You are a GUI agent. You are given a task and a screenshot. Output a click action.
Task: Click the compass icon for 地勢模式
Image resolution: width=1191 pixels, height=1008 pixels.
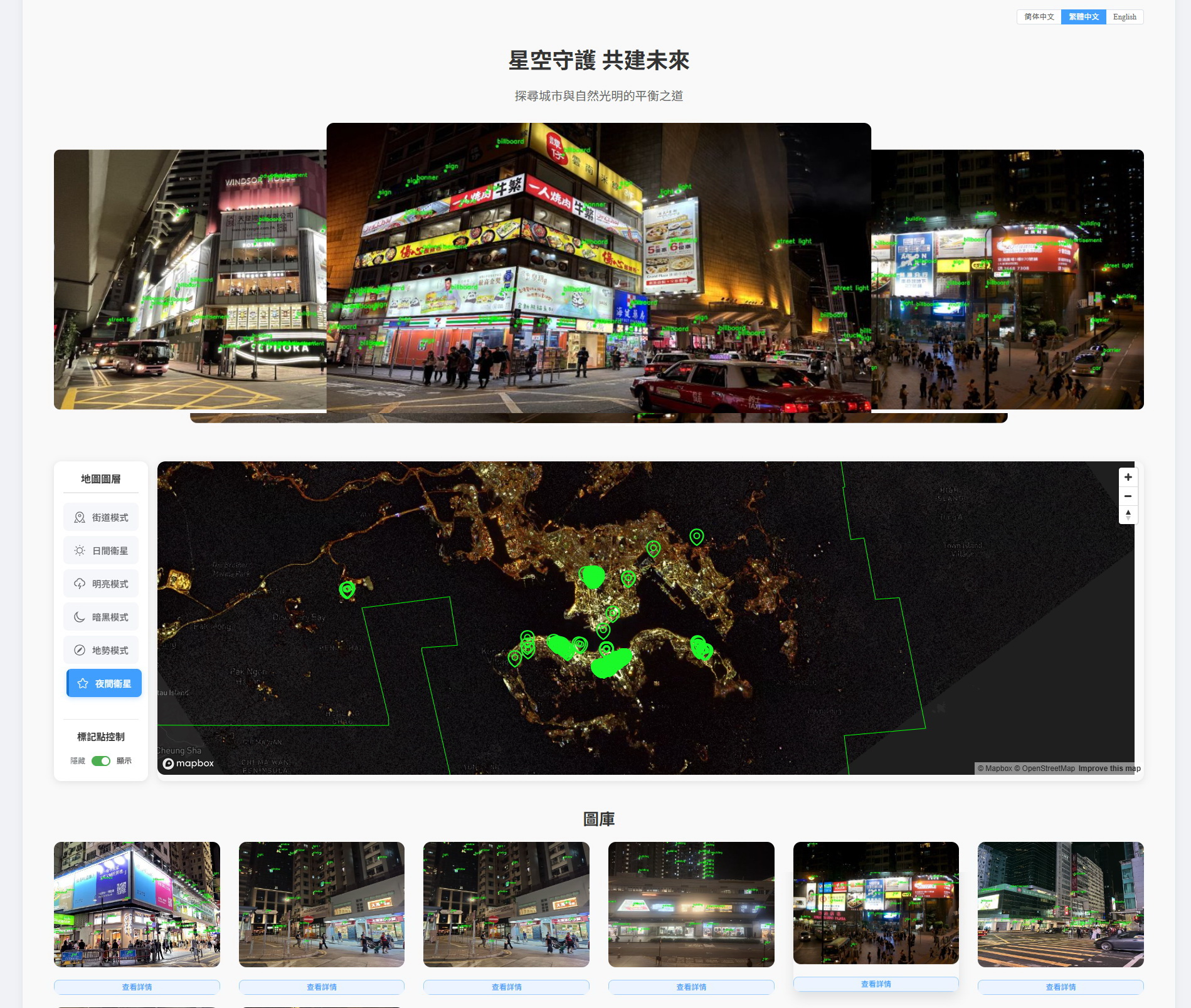tap(80, 650)
